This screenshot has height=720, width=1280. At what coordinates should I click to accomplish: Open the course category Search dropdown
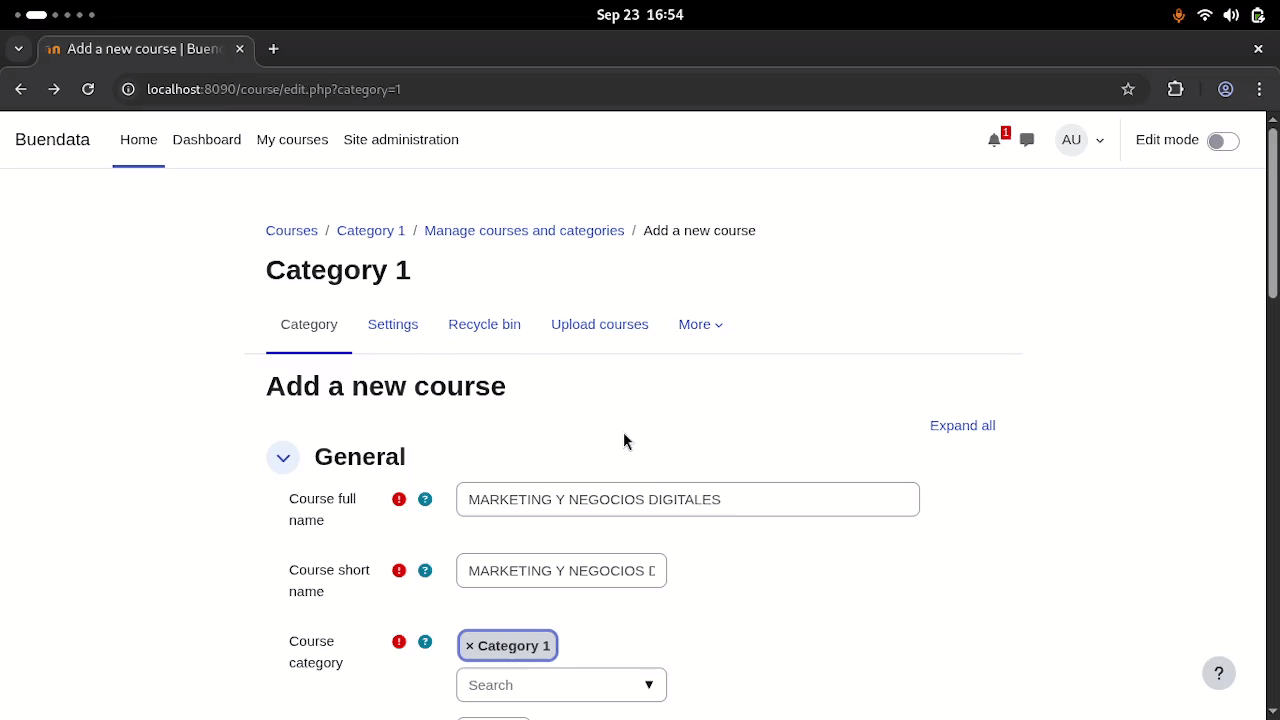coord(561,685)
